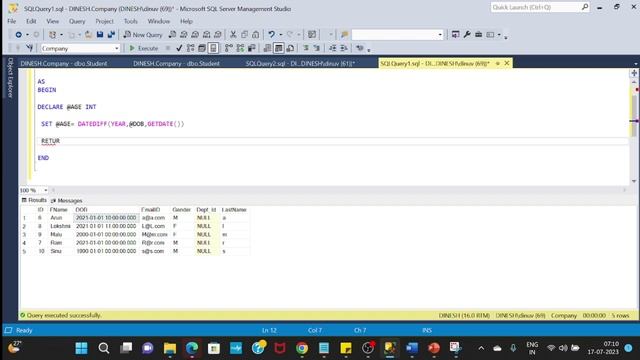This screenshot has width=640, height=360.
Task: Click the Properties wrench icon
Action: (467, 35)
